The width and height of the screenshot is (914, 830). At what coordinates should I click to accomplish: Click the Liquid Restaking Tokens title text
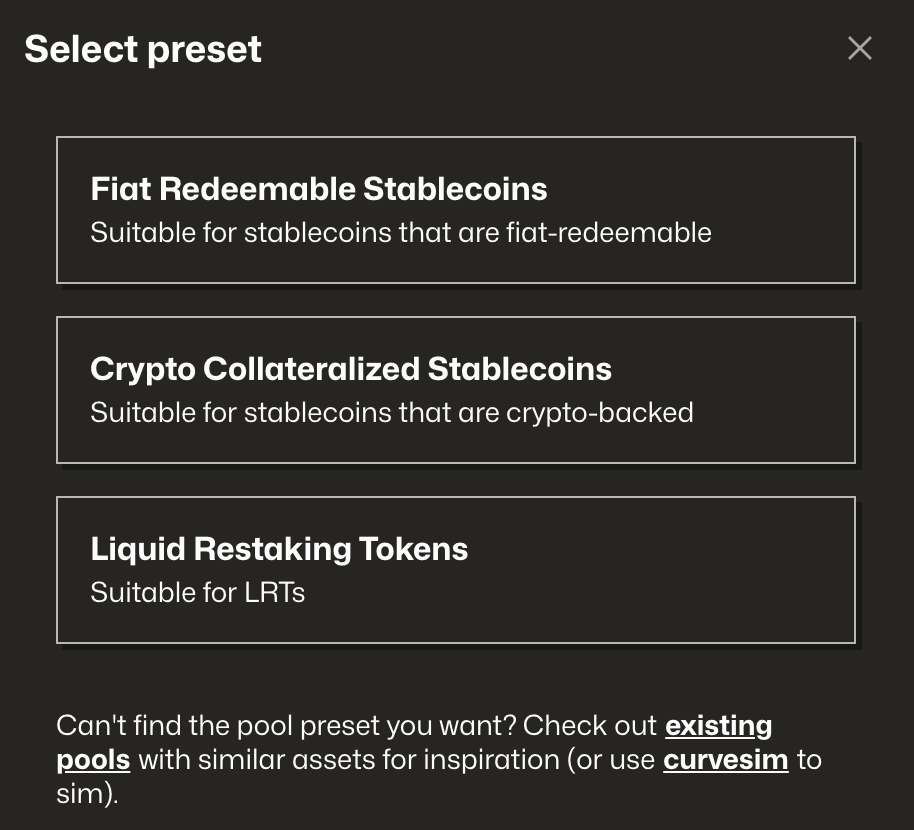[279, 548]
